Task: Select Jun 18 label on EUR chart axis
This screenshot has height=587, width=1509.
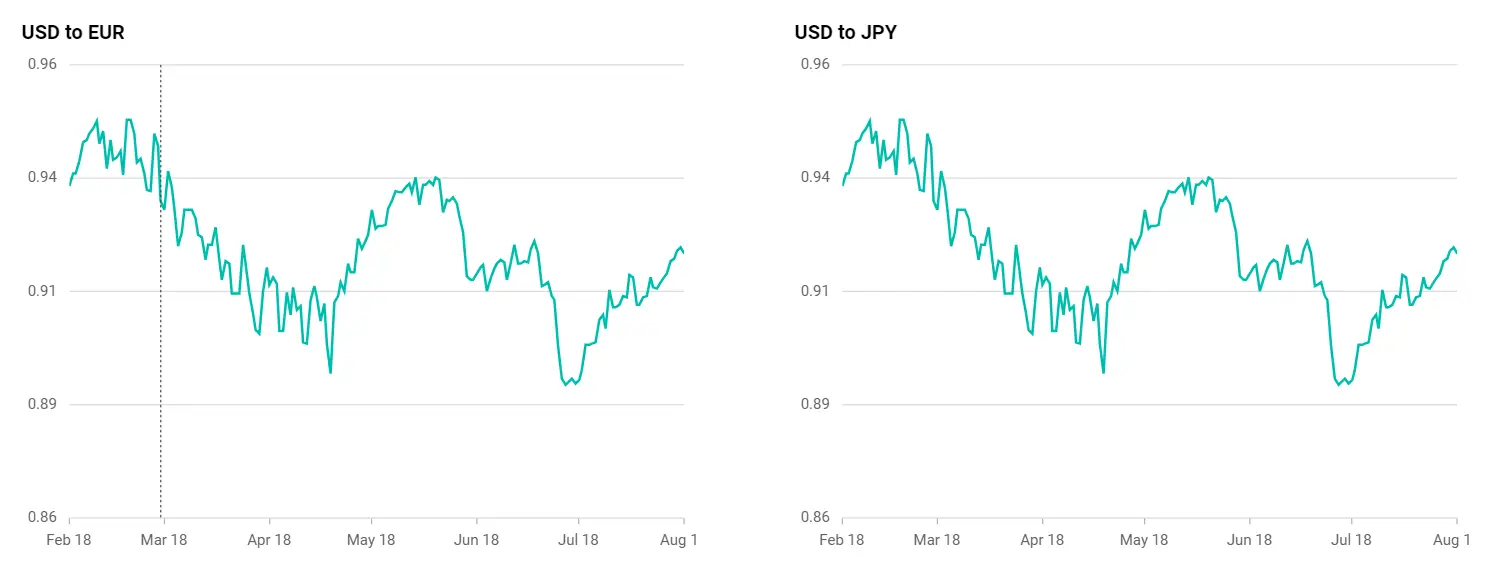Action: [476, 540]
